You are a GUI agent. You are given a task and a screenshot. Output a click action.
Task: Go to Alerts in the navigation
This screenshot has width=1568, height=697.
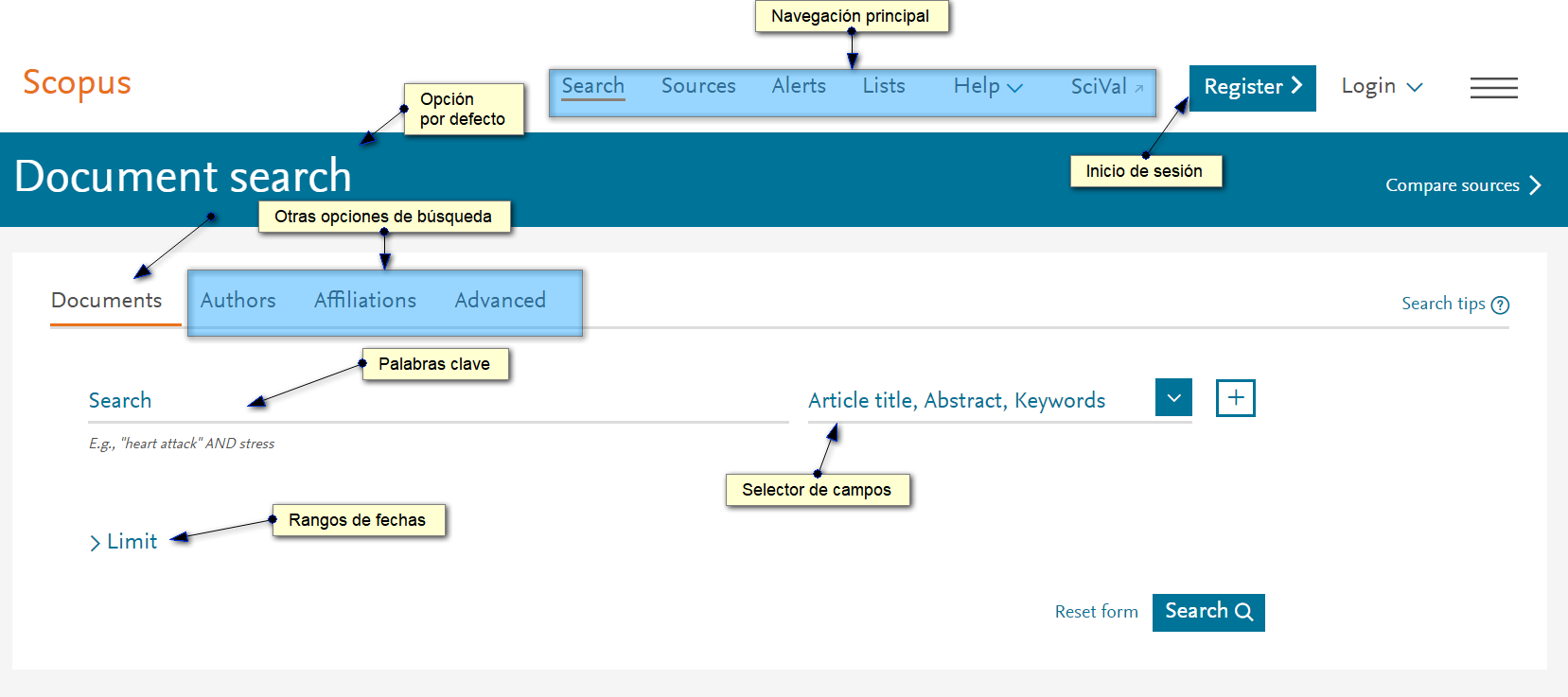(x=799, y=86)
